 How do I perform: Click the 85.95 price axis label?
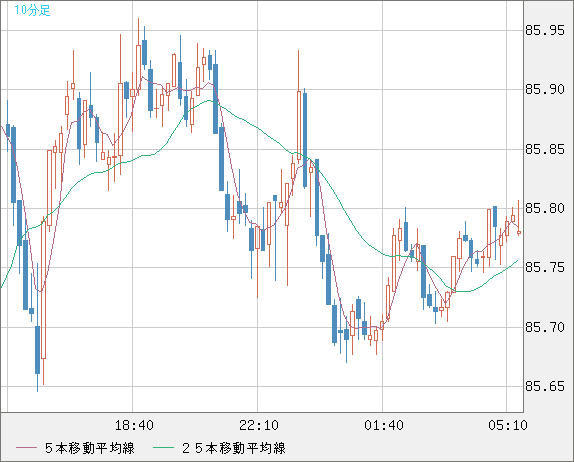tap(545, 30)
